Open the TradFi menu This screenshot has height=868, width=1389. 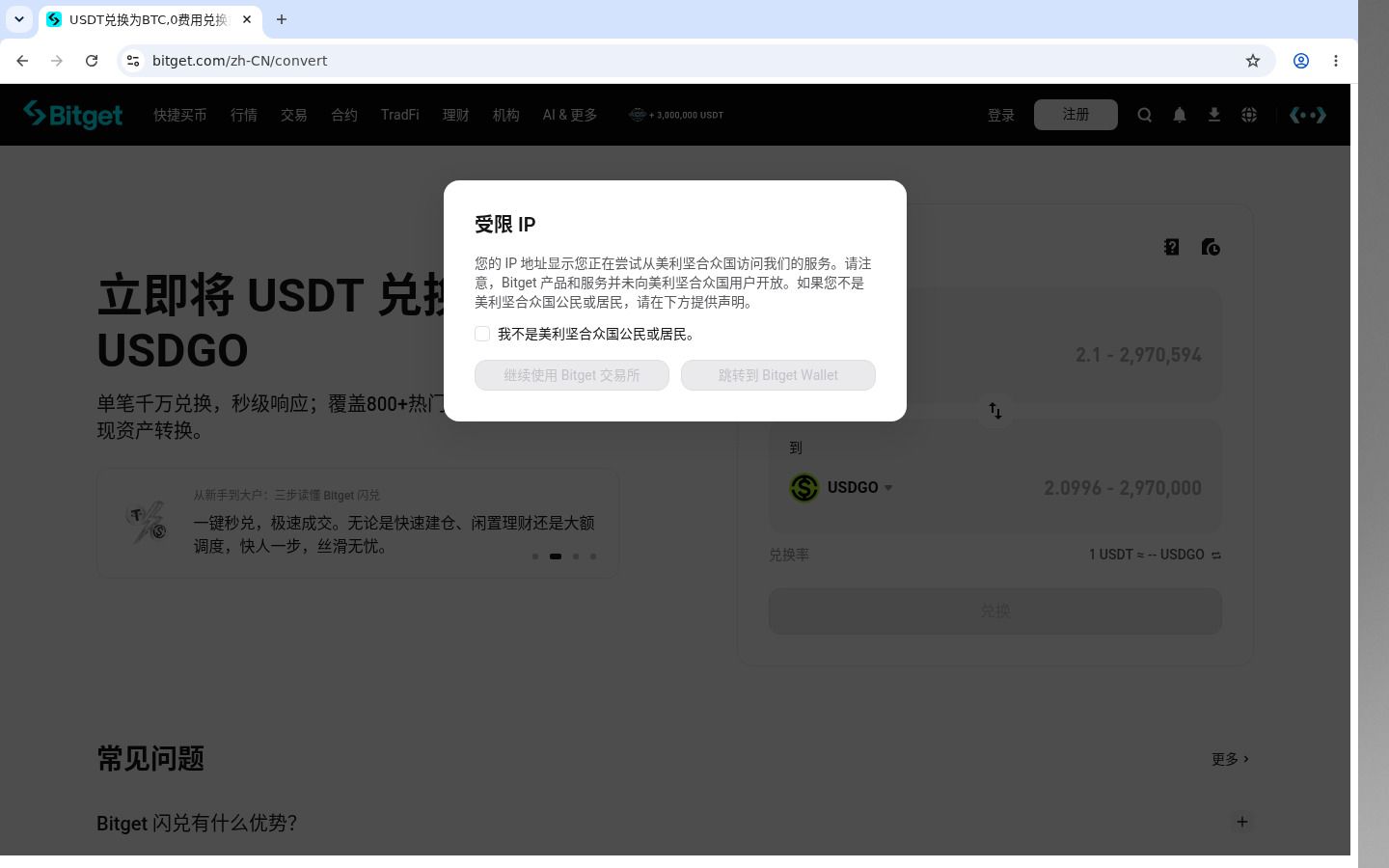[x=400, y=115]
